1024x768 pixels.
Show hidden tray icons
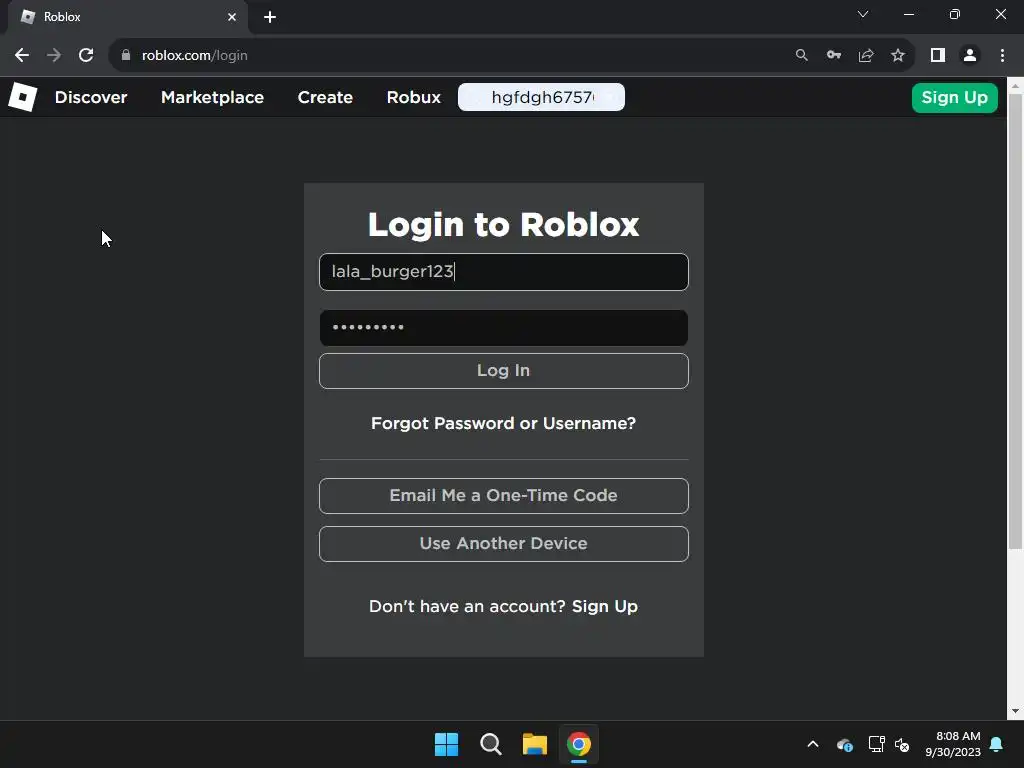pos(813,744)
